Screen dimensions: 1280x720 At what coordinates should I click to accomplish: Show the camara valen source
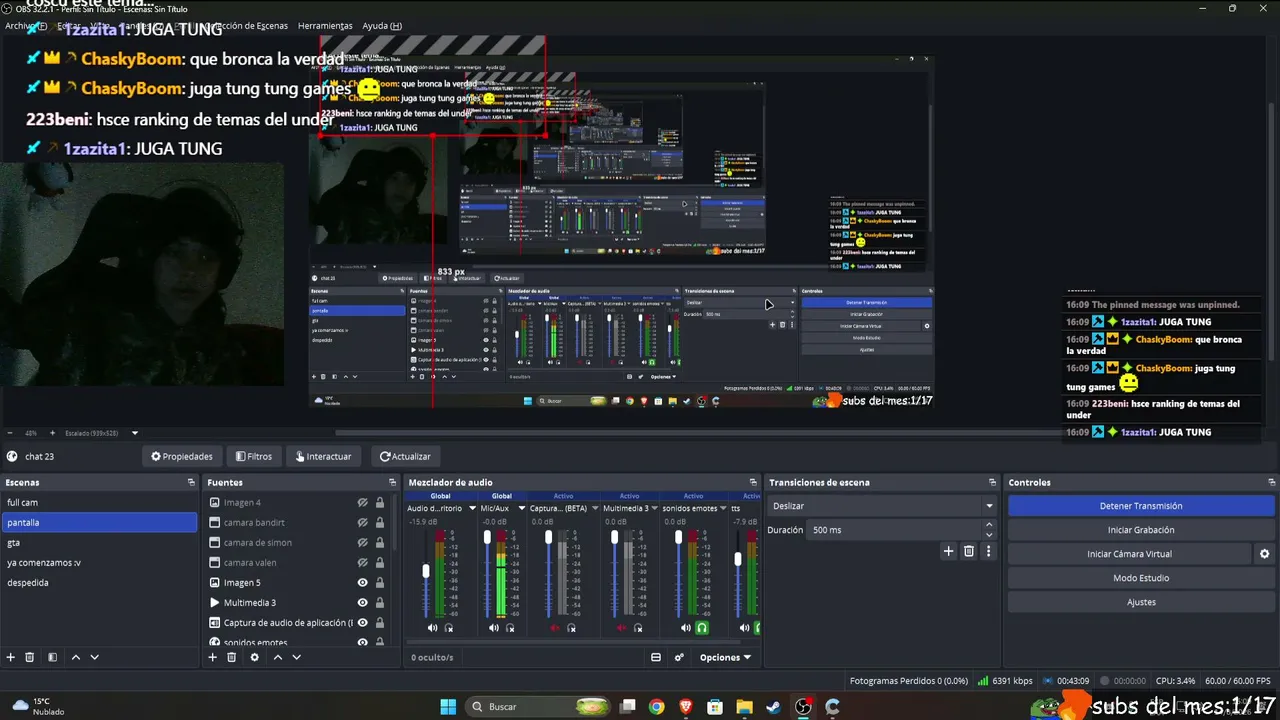coord(363,563)
